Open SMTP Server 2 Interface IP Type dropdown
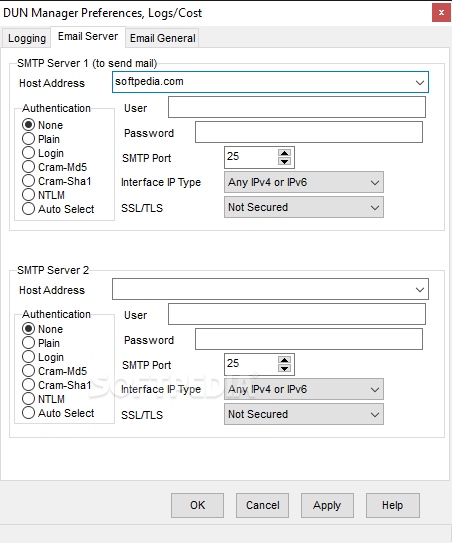The width and height of the screenshot is (452, 543). [x=304, y=389]
